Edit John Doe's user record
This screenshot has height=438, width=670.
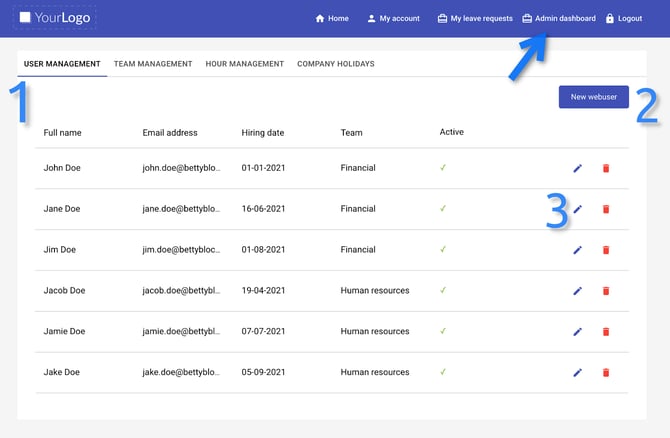577,168
